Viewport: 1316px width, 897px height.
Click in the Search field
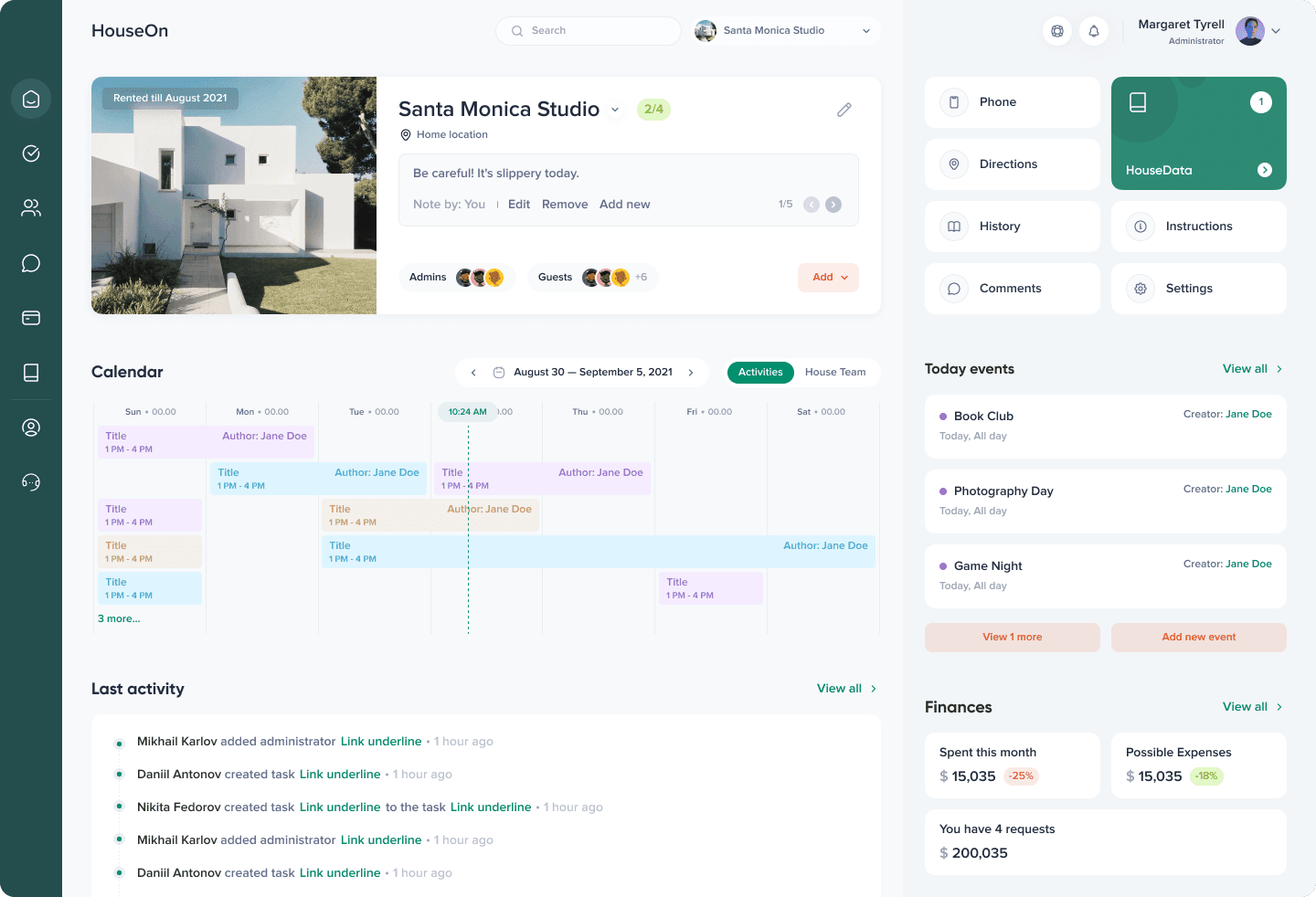coord(589,31)
